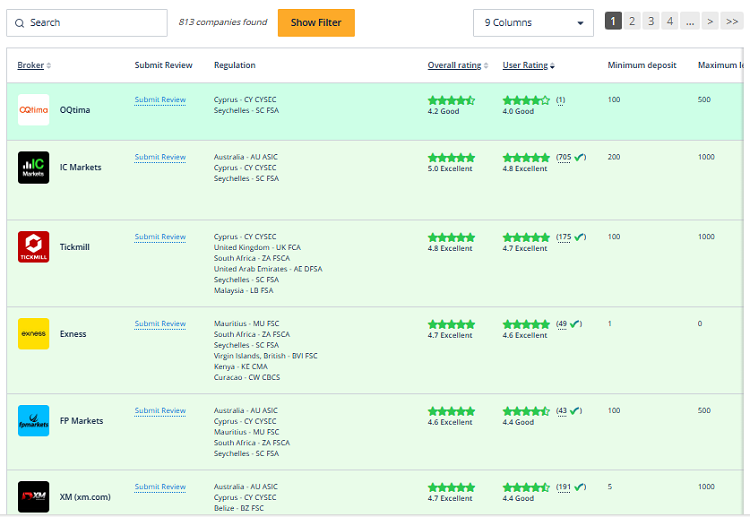Click 'Curacao - CW CBCS' in Exness row

pyautogui.click(x=247, y=377)
